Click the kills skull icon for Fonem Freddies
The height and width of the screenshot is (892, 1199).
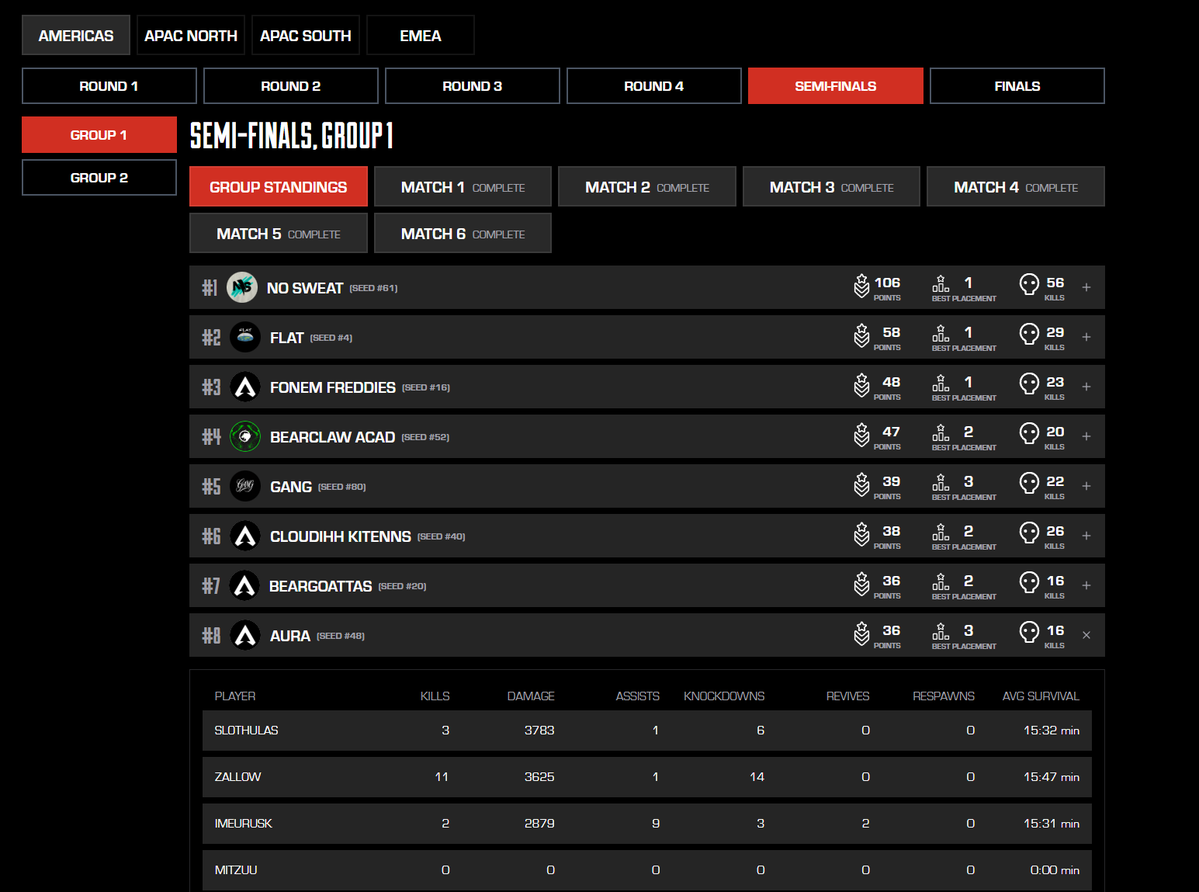1029,384
